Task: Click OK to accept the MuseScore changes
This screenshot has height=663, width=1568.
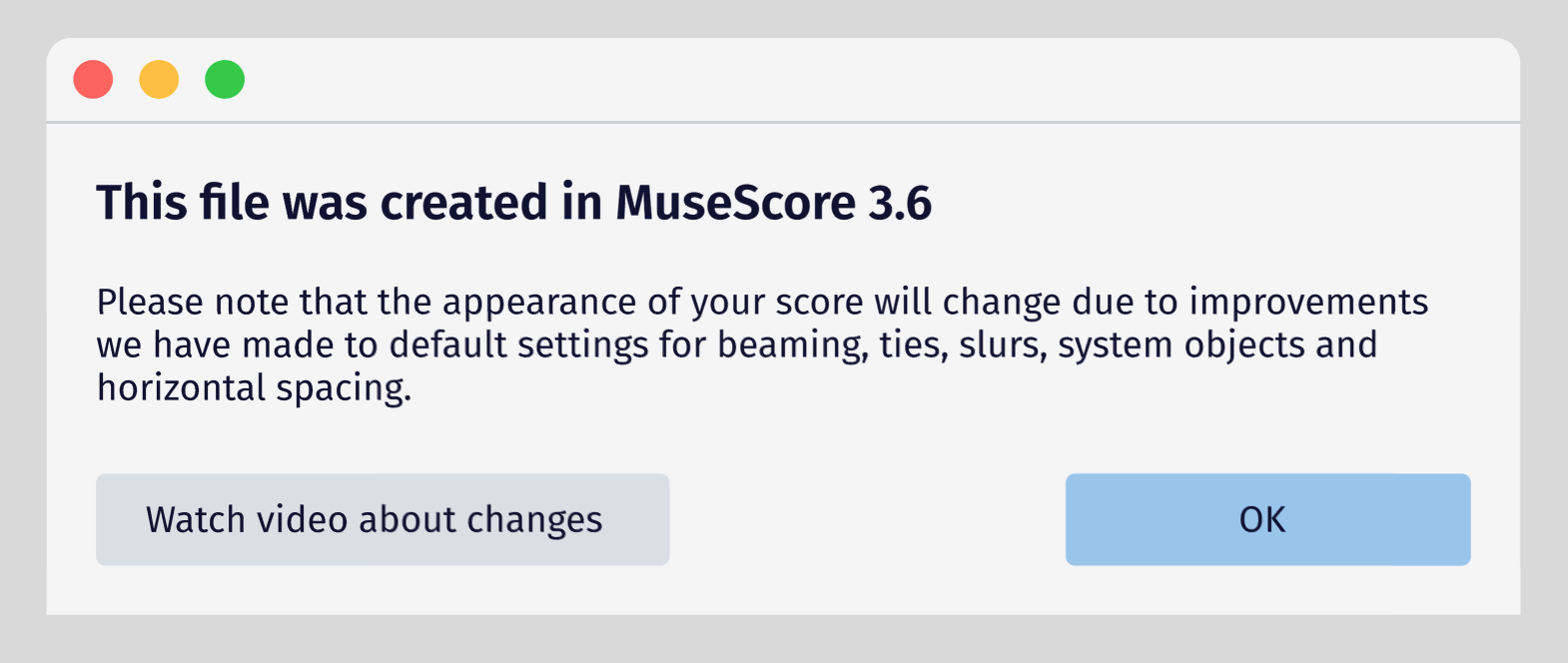Action: pyautogui.click(x=1267, y=519)
